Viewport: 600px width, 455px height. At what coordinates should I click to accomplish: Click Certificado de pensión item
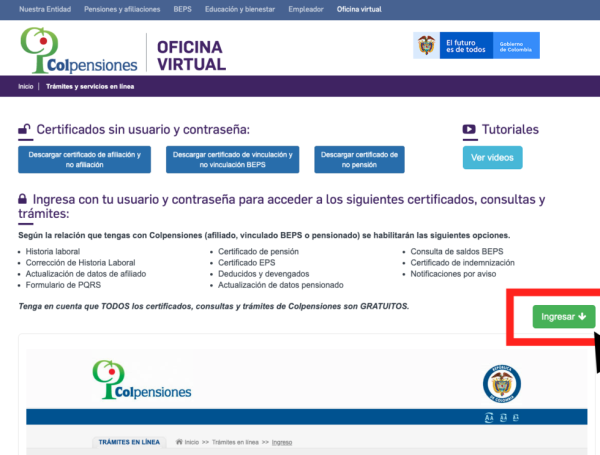pyautogui.click(x=258, y=251)
